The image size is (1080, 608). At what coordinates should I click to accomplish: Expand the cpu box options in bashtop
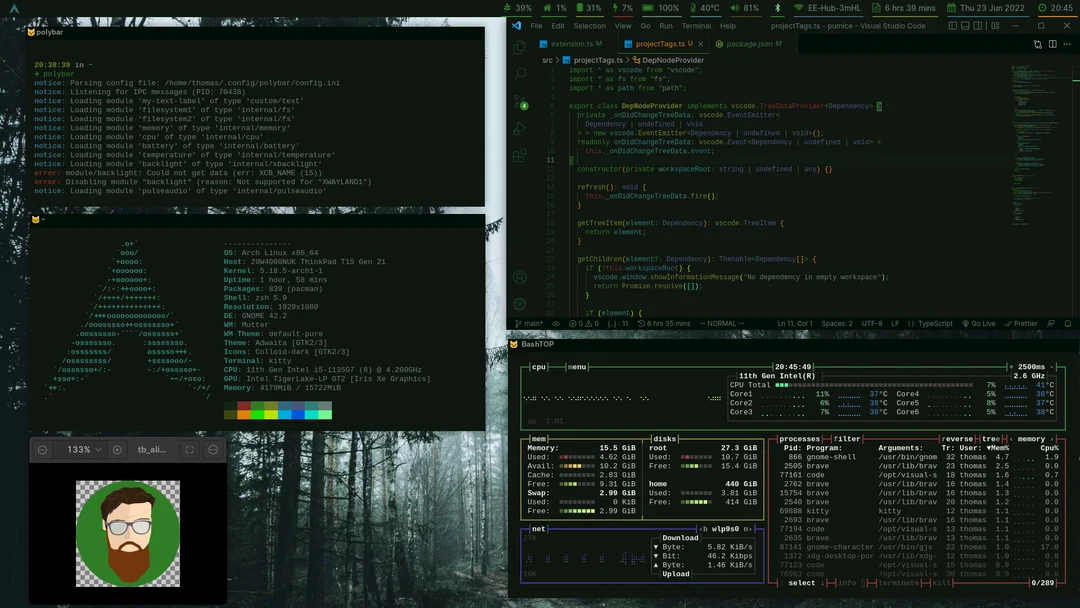(539, 366)
